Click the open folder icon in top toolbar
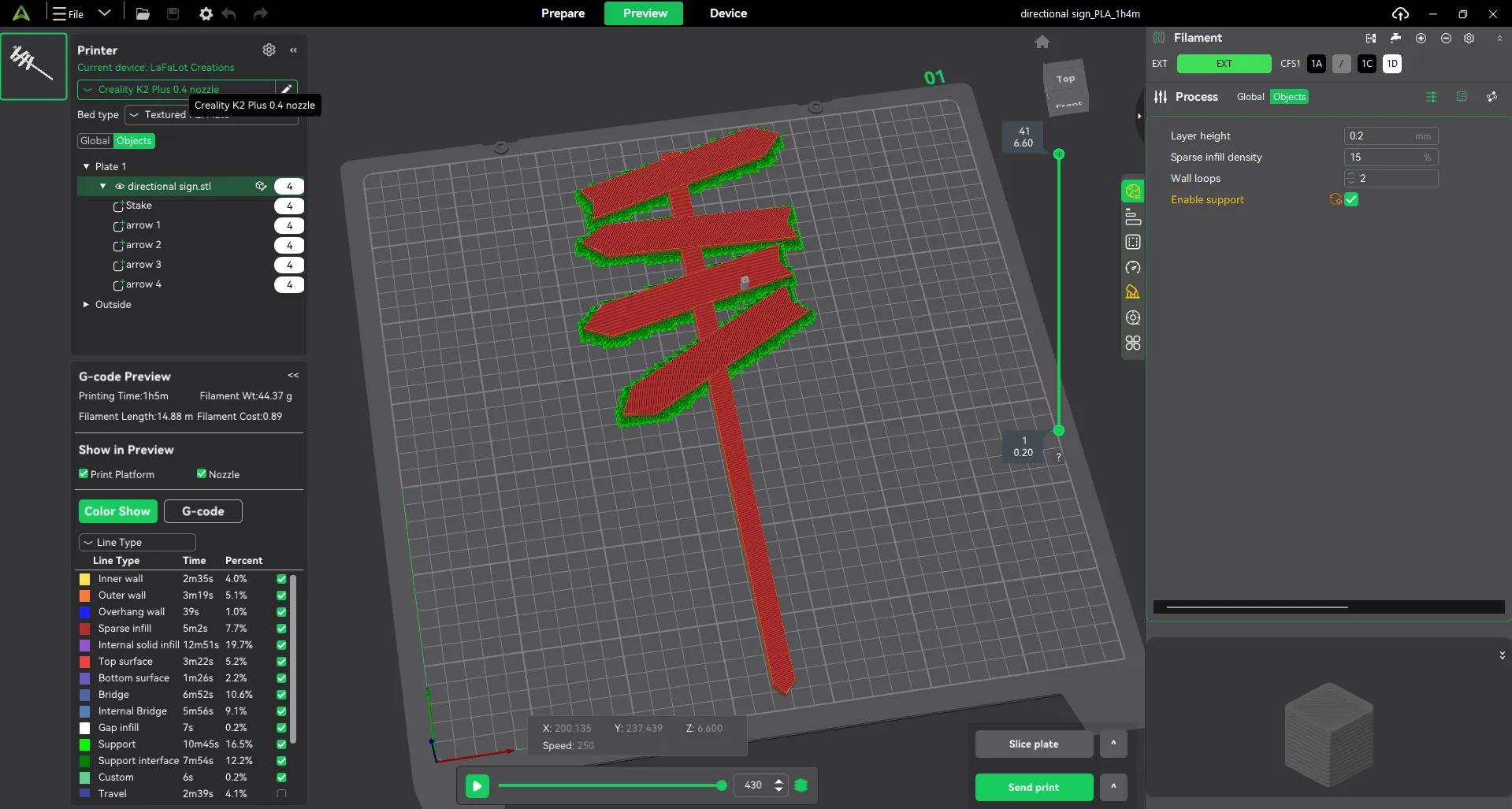Viewport: 1512px width, 809px height. coord(143,13)
